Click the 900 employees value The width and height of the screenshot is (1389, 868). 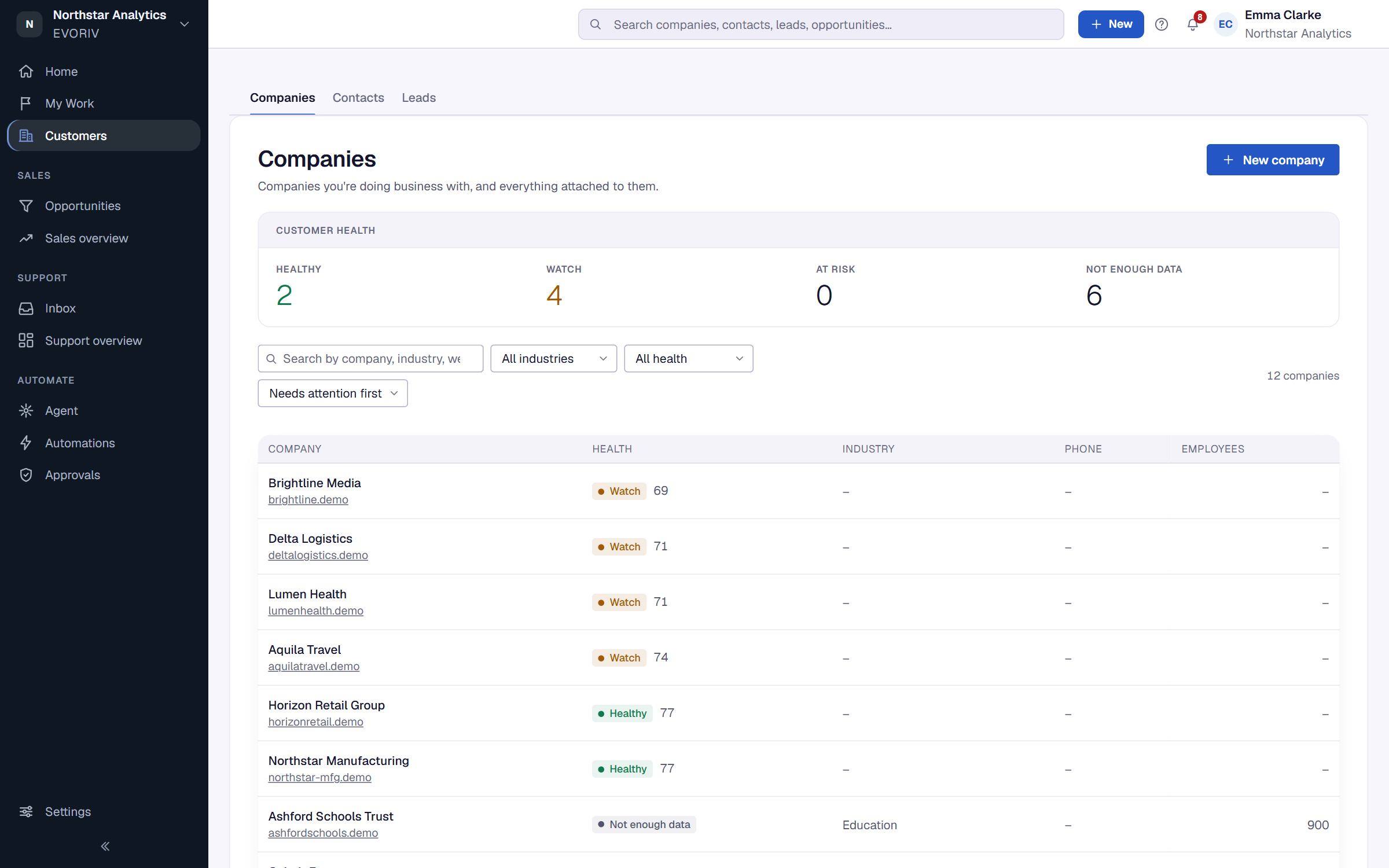click(1318, 825)
